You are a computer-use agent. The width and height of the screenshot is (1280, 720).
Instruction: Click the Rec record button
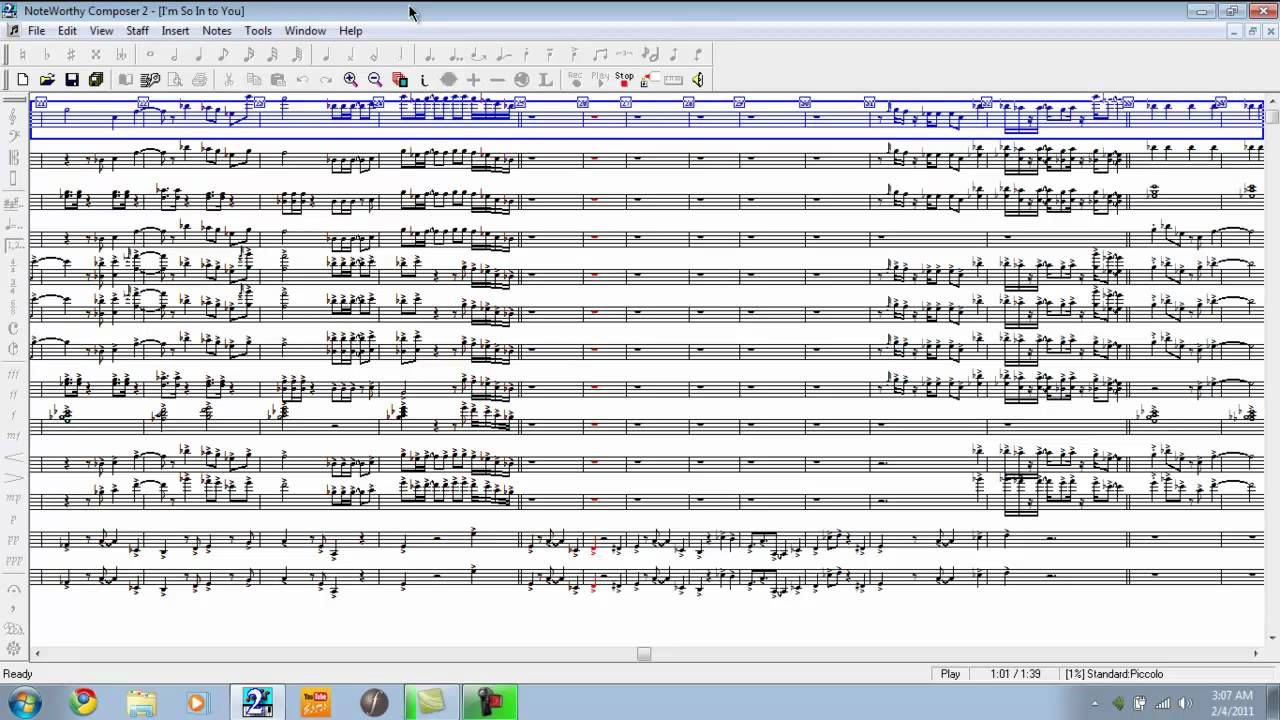575,80
